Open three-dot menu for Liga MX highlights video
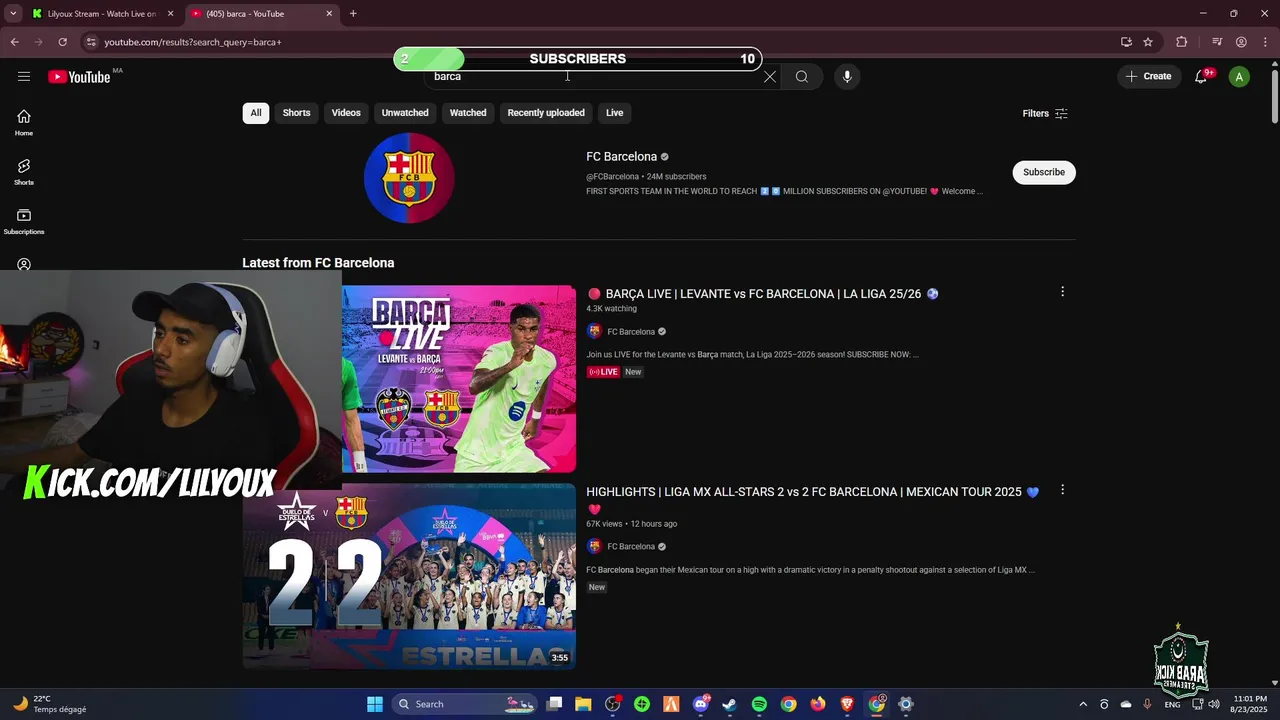1280x720 pixels. click(1062, 490)
